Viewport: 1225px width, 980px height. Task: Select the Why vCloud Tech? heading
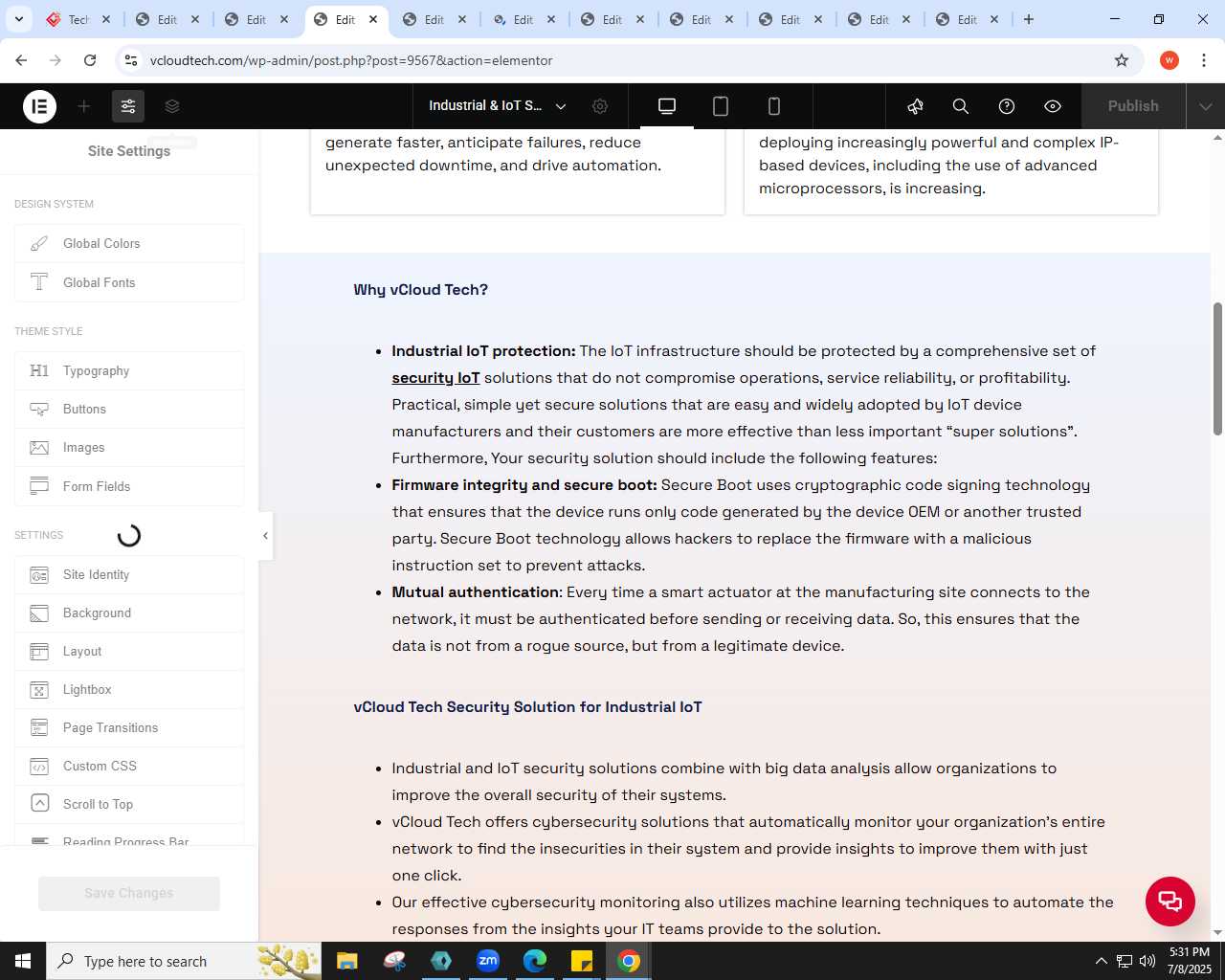pyautogui.click(x=420, y=290)
